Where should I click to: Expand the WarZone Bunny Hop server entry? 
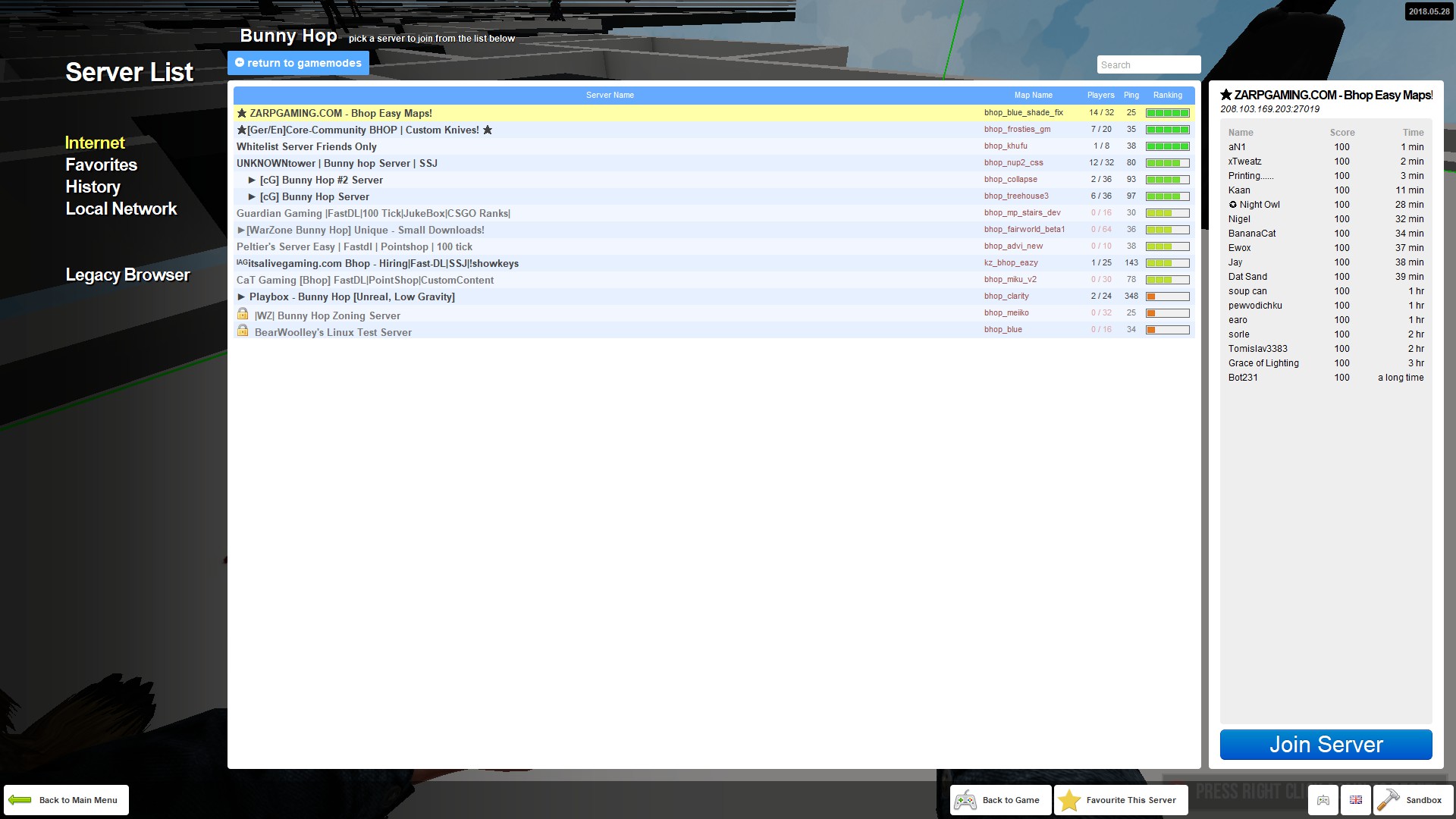point(241,230)
